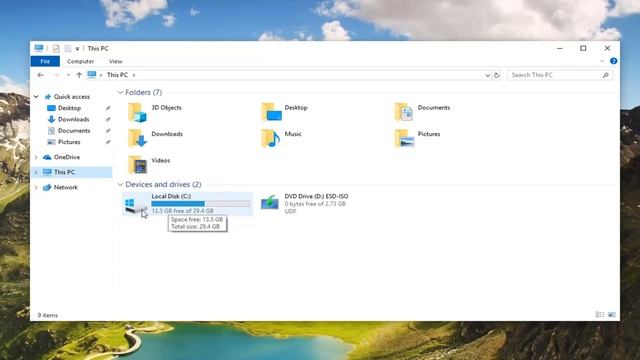The width and height of the screenshot is (640, 360).
Task: Click the '9 items' status bar text
Action: (x=48, y=315)
